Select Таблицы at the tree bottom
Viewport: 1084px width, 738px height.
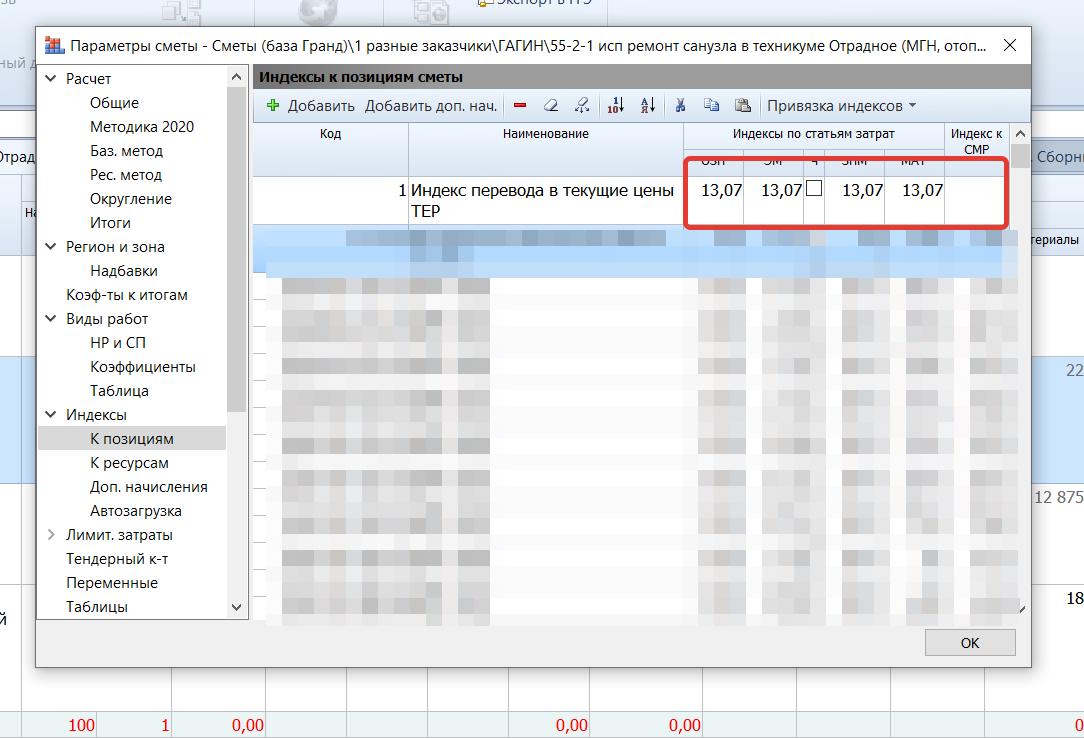tap(97, 607)
